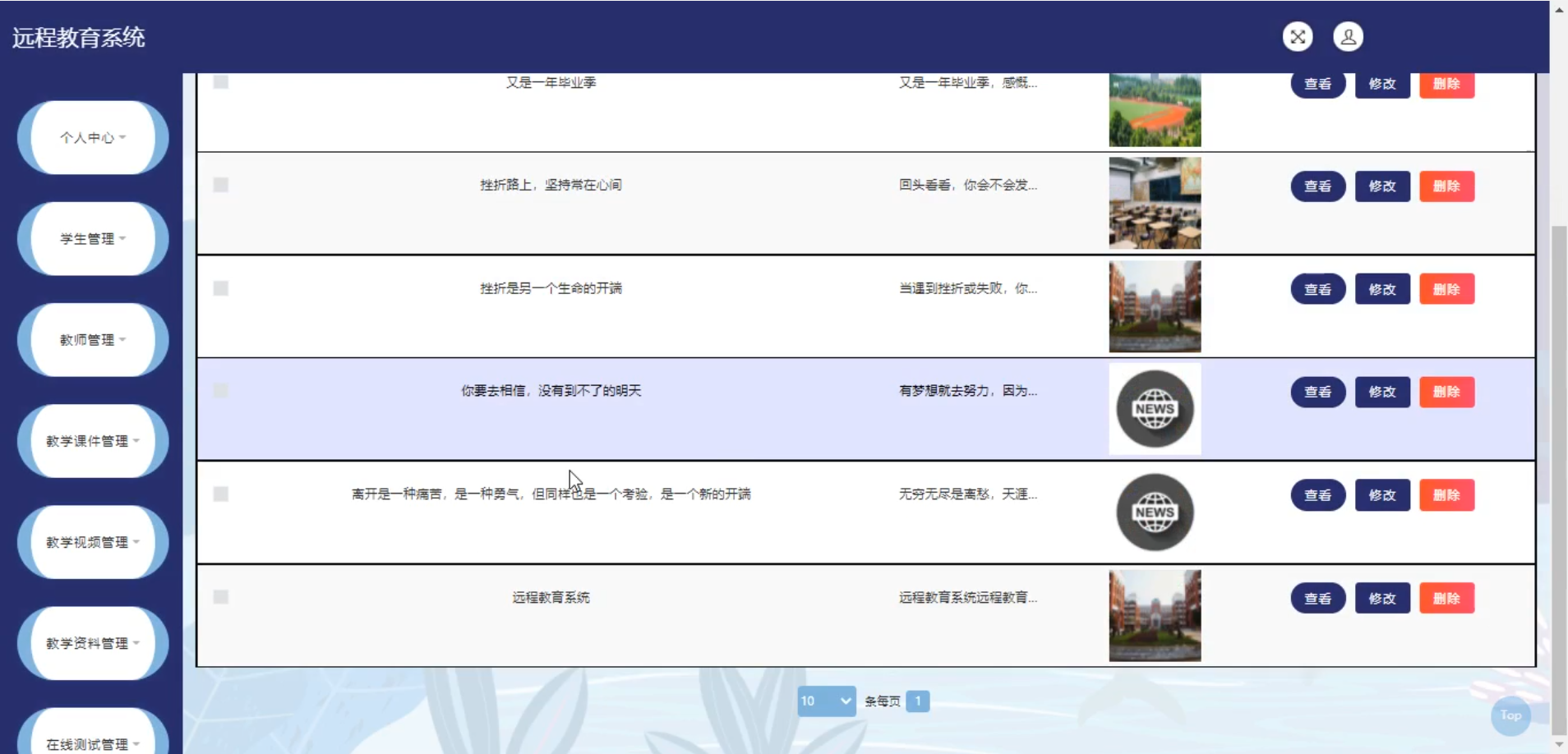View the row 你要去相信，没有到不了的明天
The width and height of the screenshot is (1568, 754).
[x=1318, y=392]
